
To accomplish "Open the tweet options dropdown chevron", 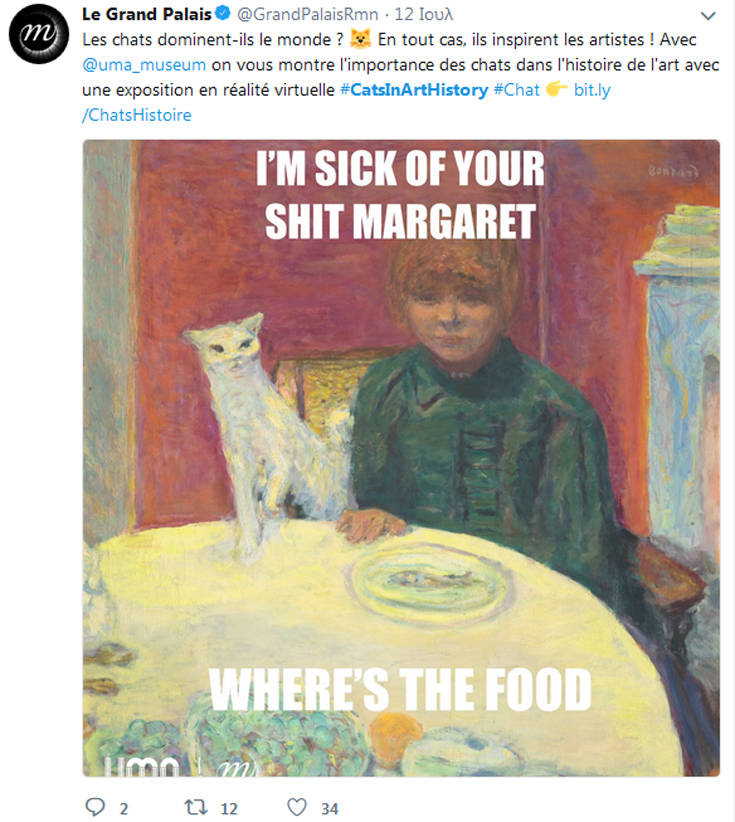I will (x=708, y=17).
